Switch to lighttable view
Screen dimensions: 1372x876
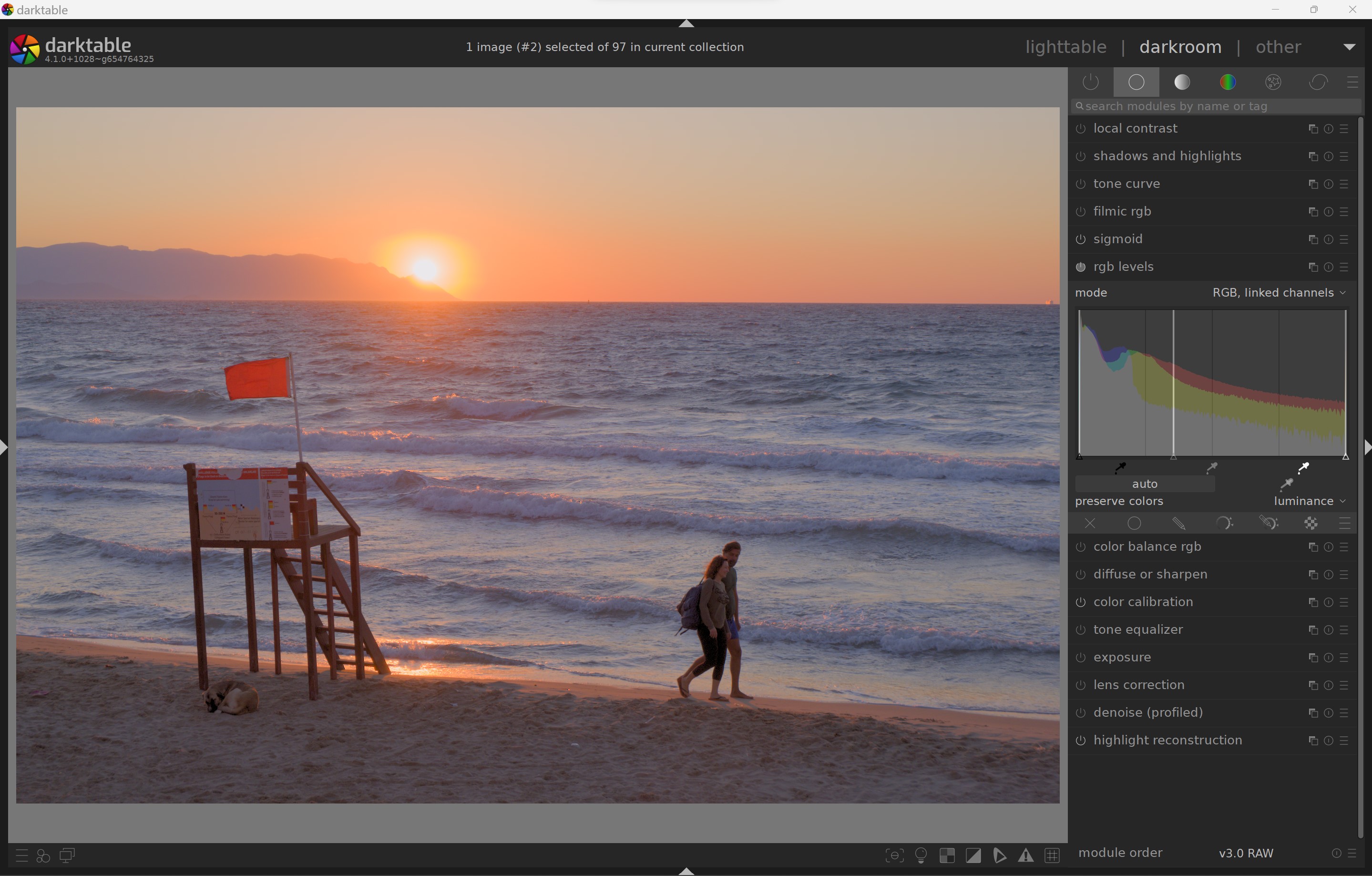[x=1065, y=47]
